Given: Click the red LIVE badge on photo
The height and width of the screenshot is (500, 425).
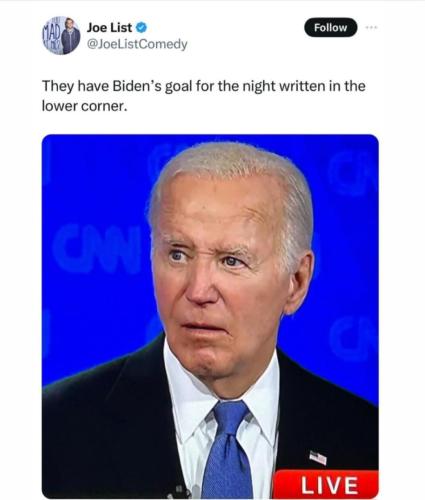Looking at the screenshot, I should (x=326, y=484).
